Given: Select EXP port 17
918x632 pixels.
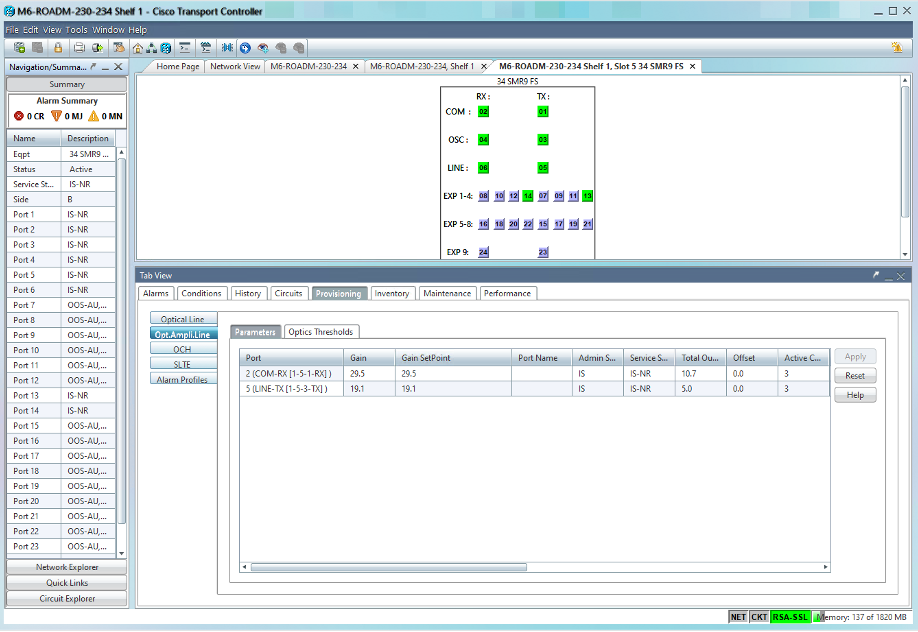Looking at the screenshot, I should [559, 224].
